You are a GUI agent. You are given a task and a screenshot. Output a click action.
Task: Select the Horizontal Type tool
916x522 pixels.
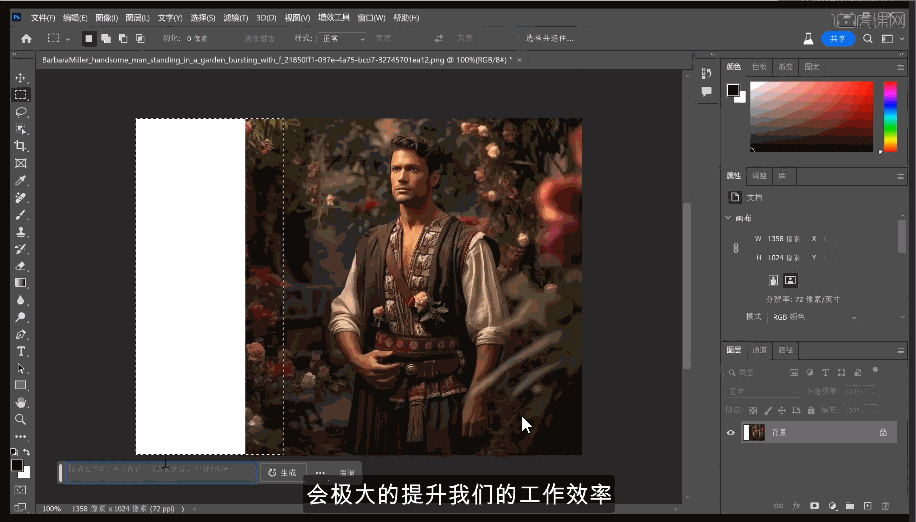pos(20,352)
